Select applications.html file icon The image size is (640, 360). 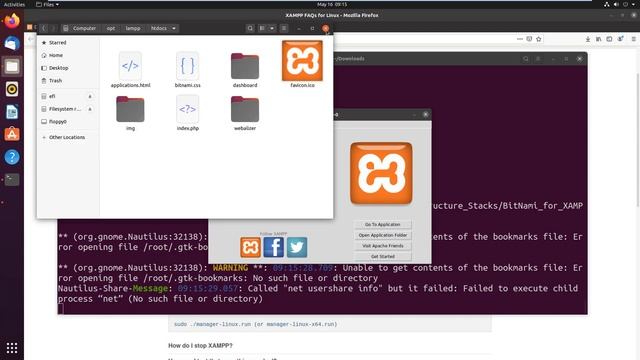pos(130,66)
